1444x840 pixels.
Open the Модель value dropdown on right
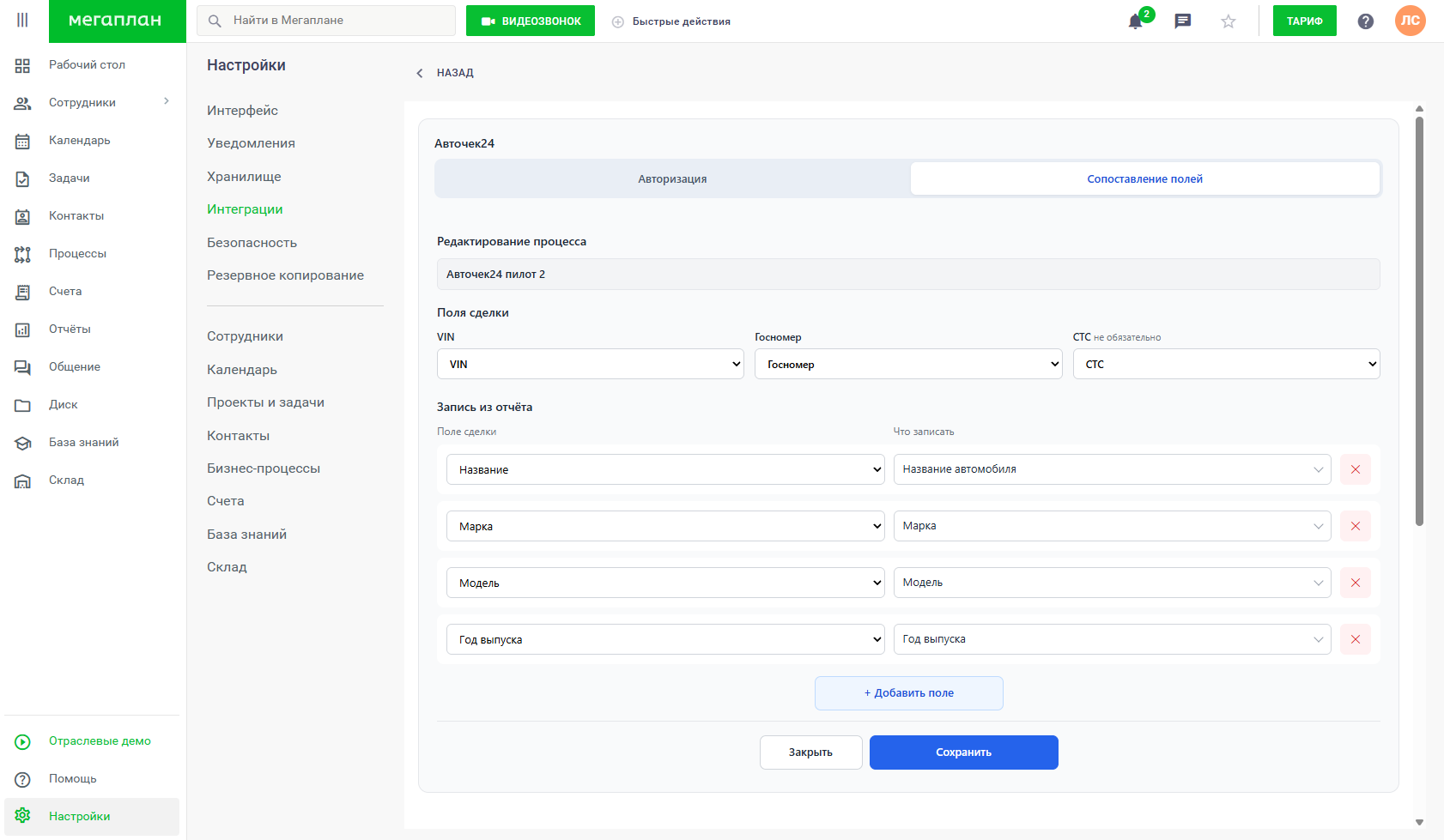click(1112, 583)
